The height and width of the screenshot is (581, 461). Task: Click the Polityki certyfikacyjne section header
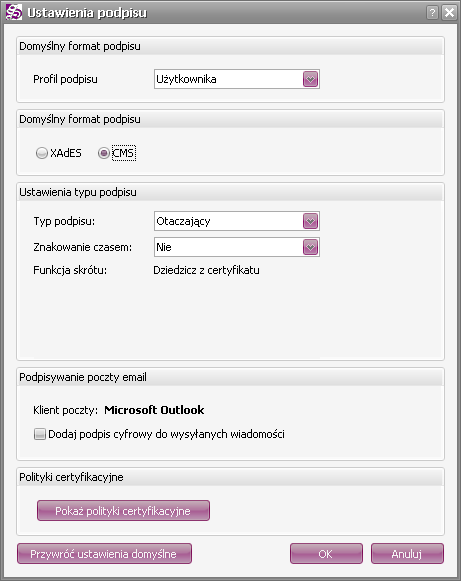pyautogui.click(x=71, y=477)
